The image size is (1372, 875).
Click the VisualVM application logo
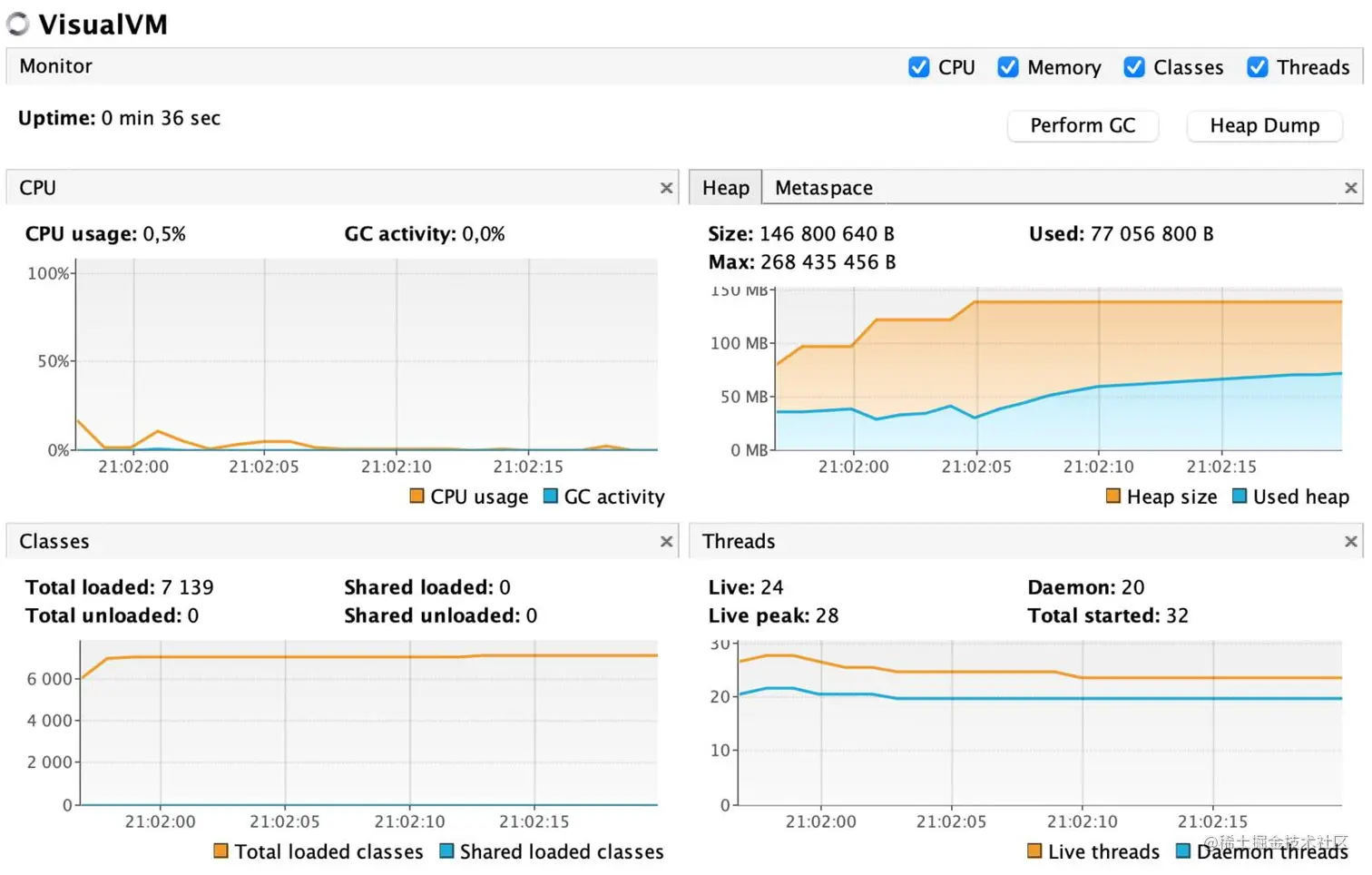click(17, 24)
